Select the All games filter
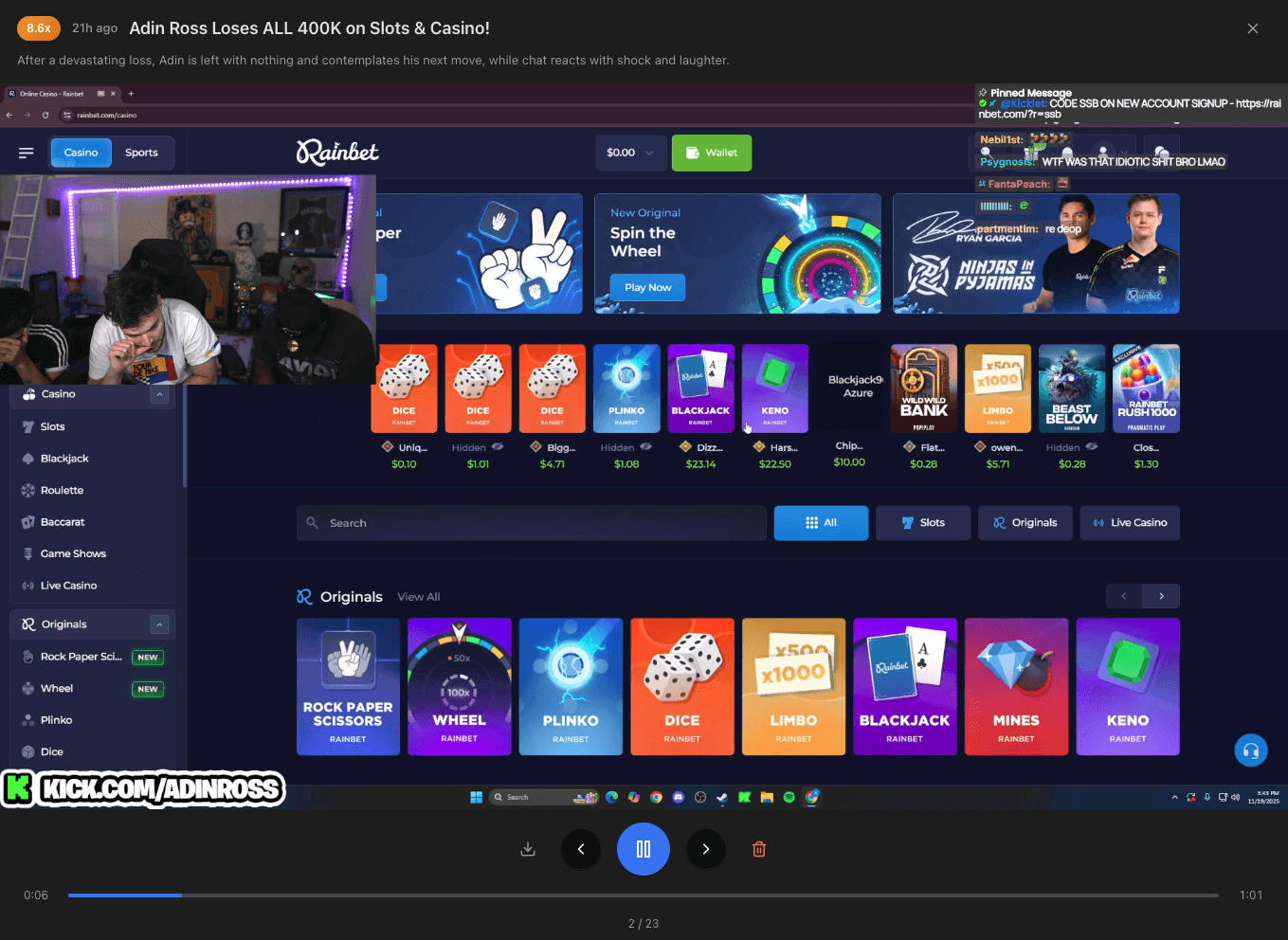Screen dimensions: 1288x940 coord(821,523)
